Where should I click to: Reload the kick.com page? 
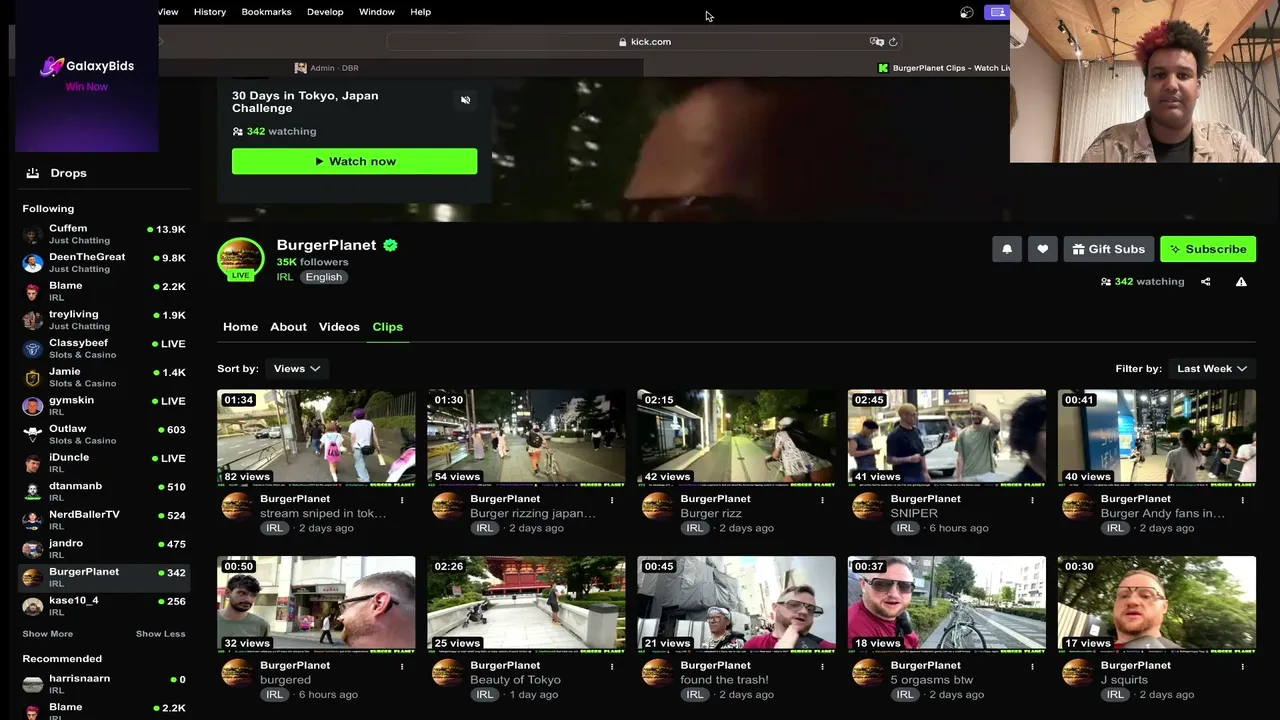[x=893, y=42]
